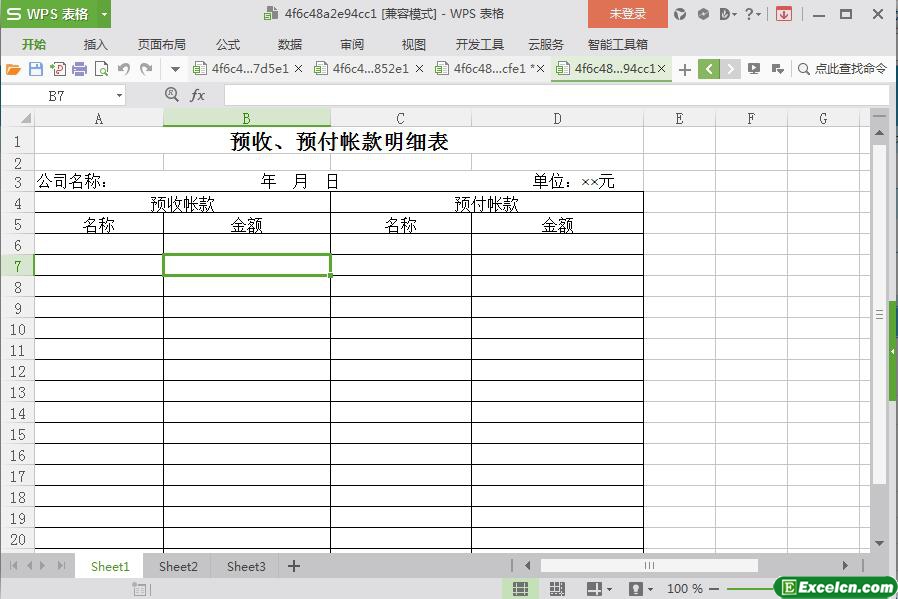Screen dimensions: 898x599
Task: Click the 未登录 login button
Action: (627, 14)
